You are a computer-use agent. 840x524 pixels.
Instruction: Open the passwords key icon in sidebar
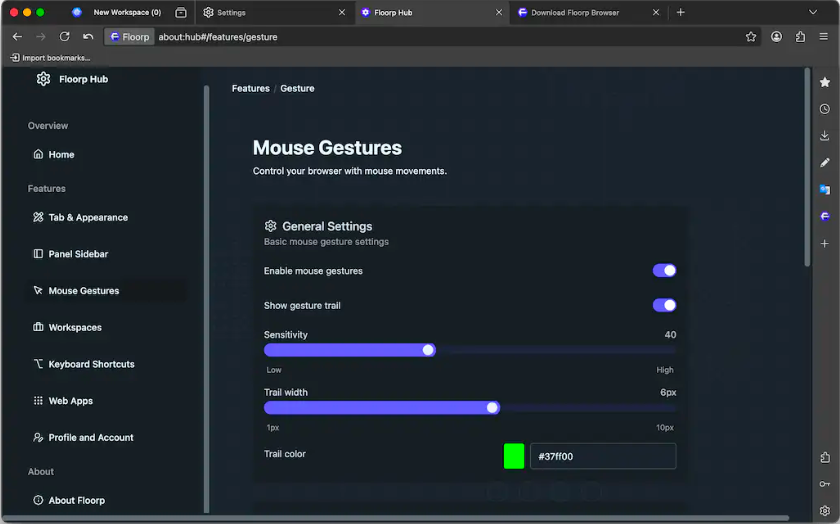tap(824, 484)
